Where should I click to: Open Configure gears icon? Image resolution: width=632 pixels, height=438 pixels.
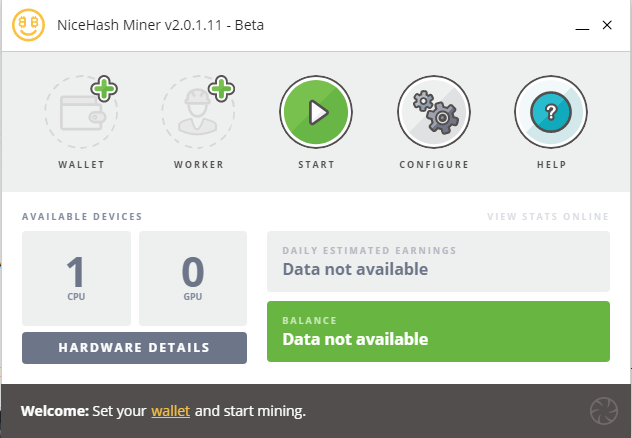(434, 112)
